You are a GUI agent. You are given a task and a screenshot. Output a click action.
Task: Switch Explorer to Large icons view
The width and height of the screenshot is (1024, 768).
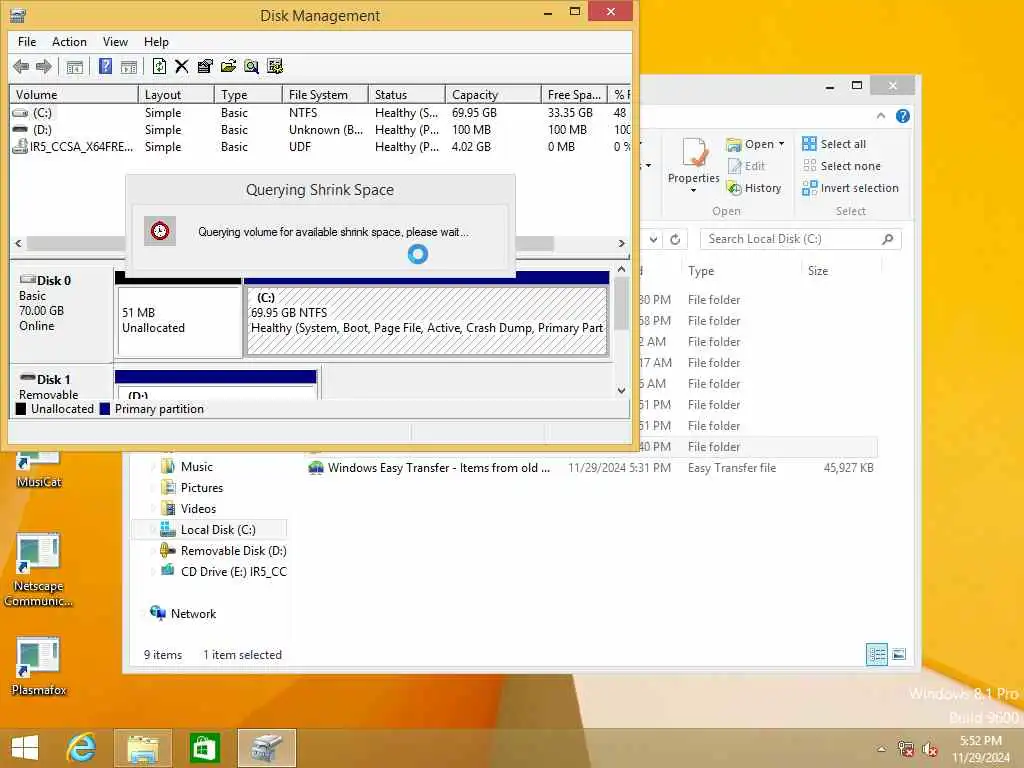coord(899,654)
